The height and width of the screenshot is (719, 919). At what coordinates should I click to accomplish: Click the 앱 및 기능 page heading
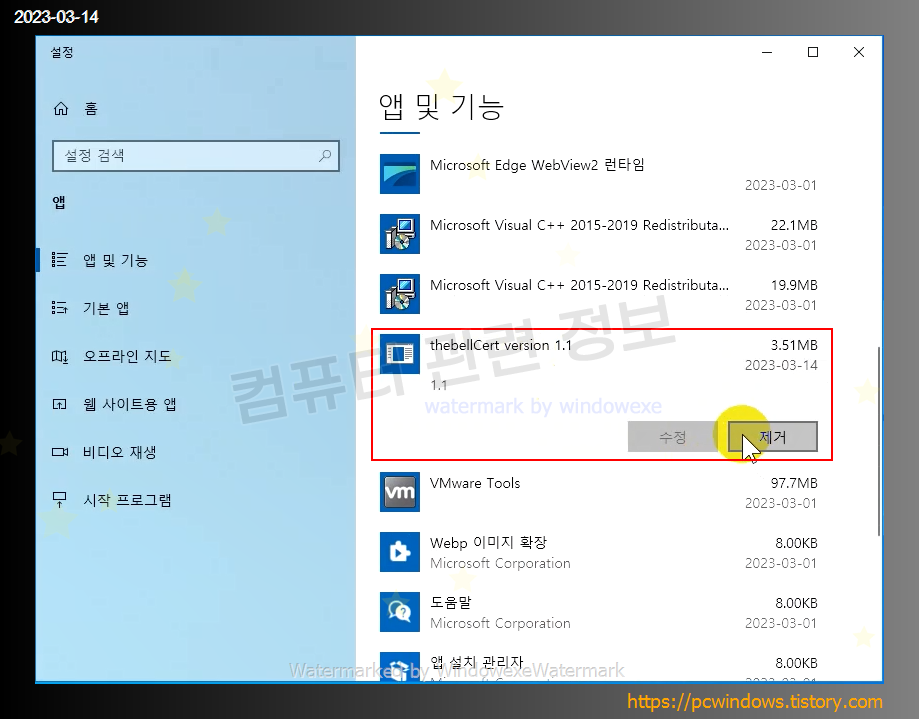tap(441, 107)
